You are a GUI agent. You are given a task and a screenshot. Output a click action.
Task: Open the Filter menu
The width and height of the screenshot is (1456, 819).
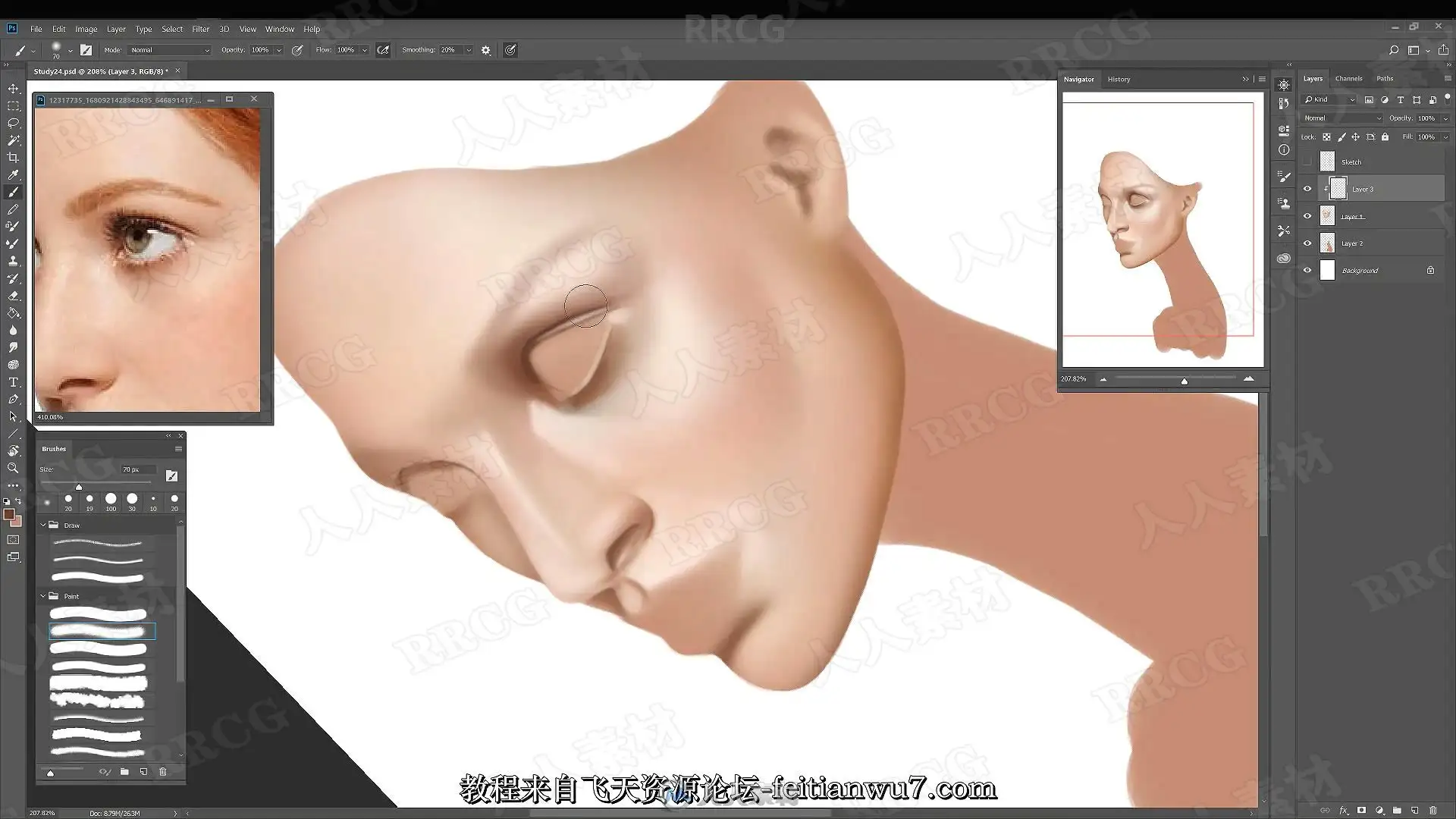point(200,29)
